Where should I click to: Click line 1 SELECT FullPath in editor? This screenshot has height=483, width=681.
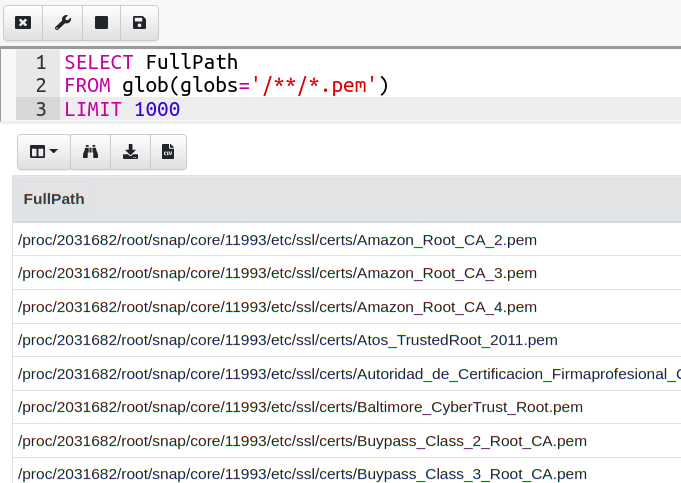(x=151, y=62)
